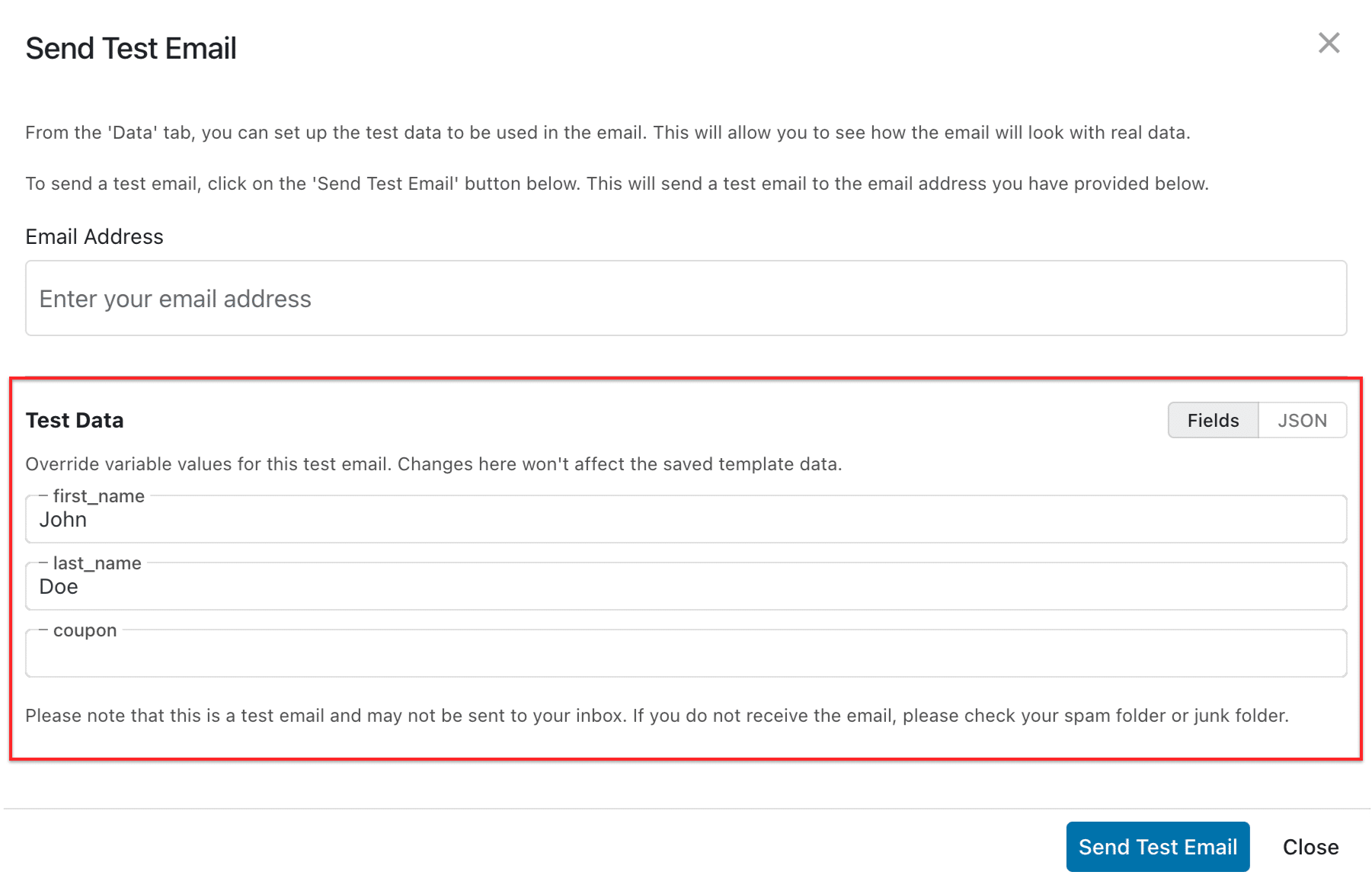
Task: Select the Email Address label
Action: coord(94,236)
